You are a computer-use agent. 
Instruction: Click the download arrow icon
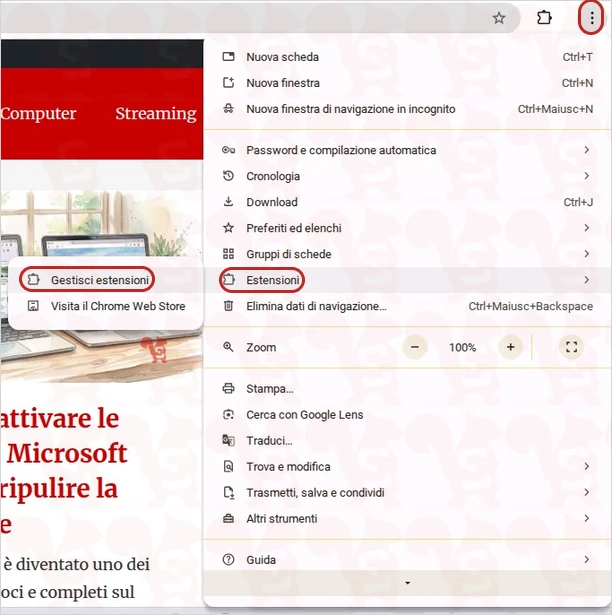228,202
